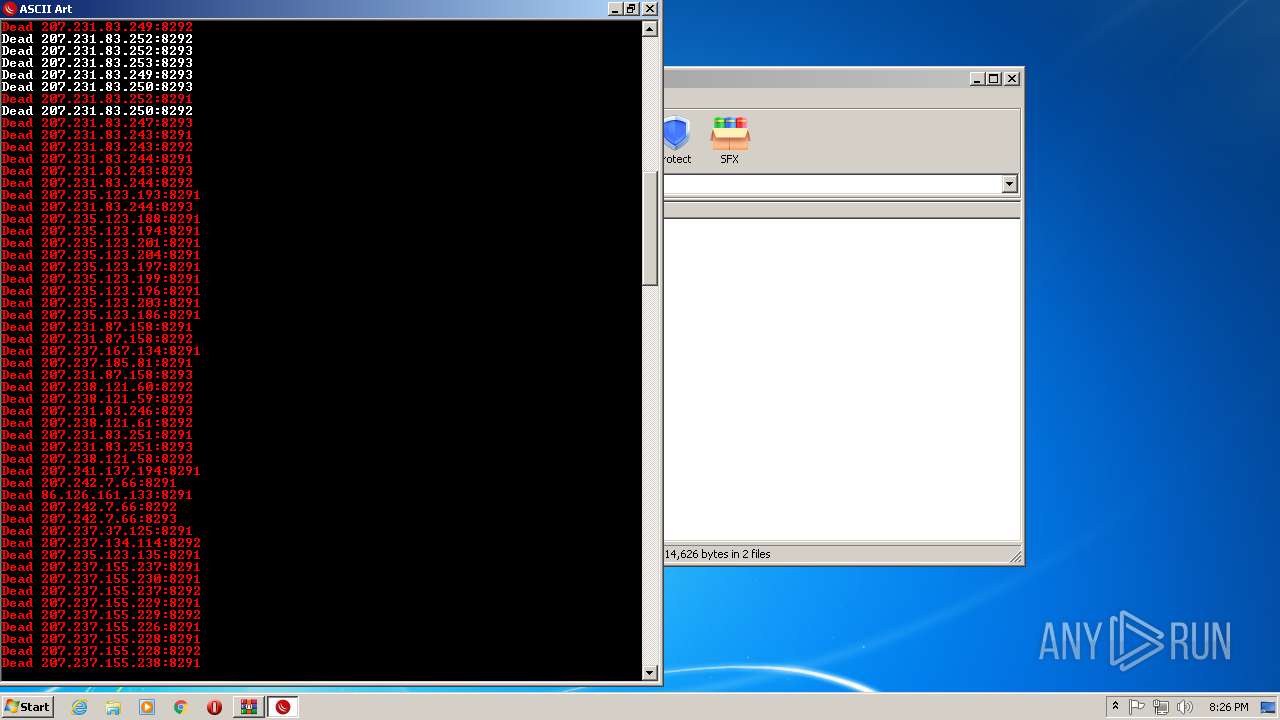1280x720 pixels.
Task: Click line "Dead 207.235.123.193:8291"
Action: pyautogui.click(x=101, y=195)
